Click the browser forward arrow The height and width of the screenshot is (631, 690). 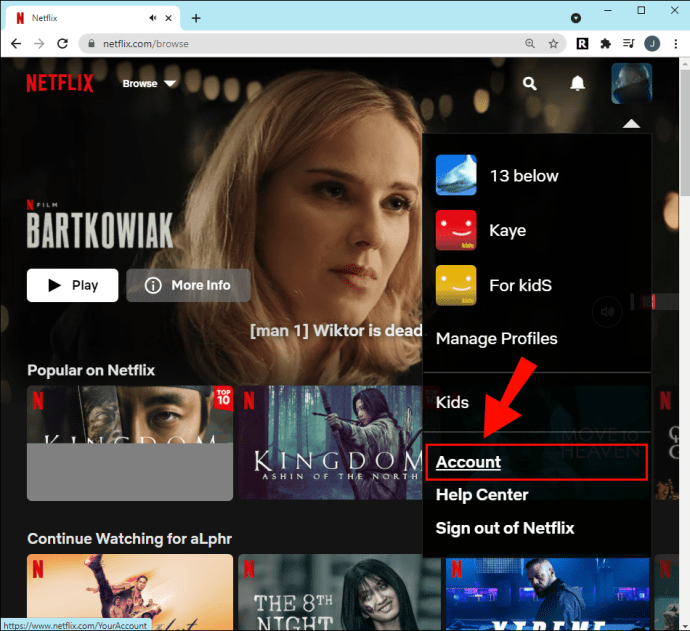coord(39,44)
